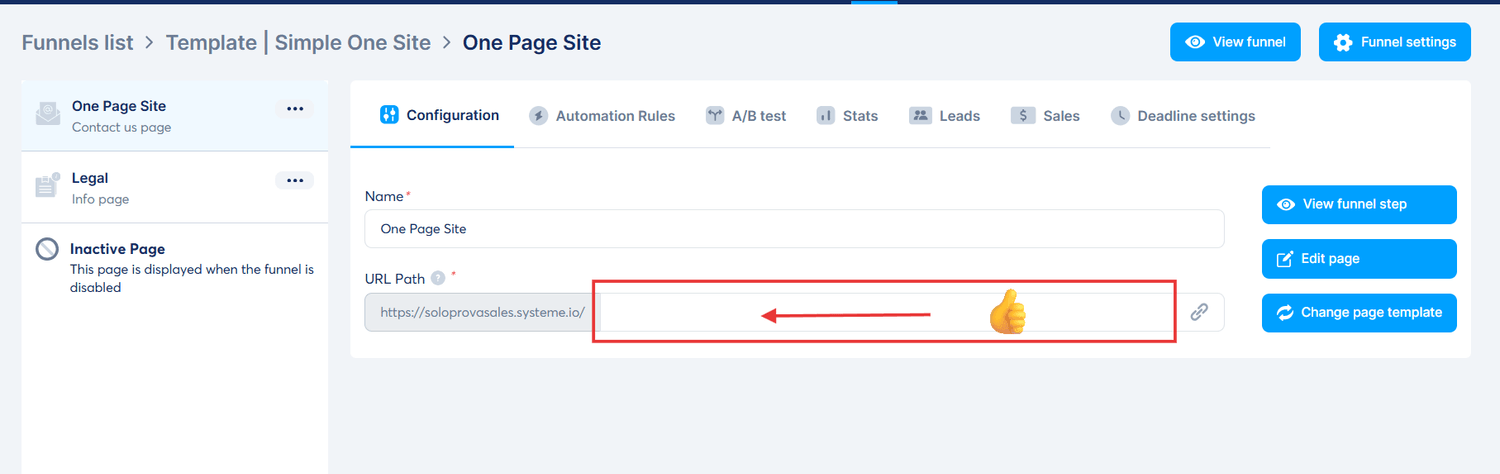Screen dimensions: 1500x474
Task: Switch to the A/B test tab
Action: pyautogui.click(x=746, y=116)
